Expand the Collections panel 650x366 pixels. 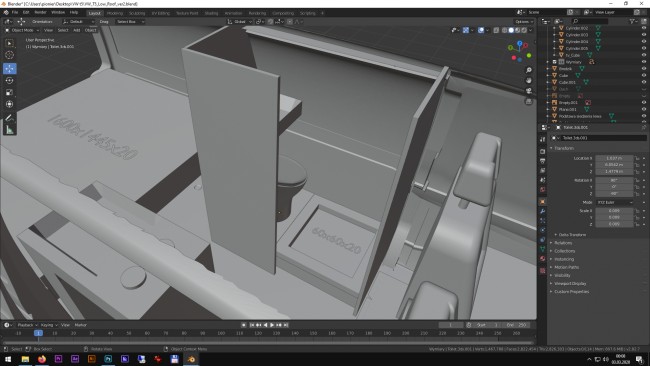point(564,251)
